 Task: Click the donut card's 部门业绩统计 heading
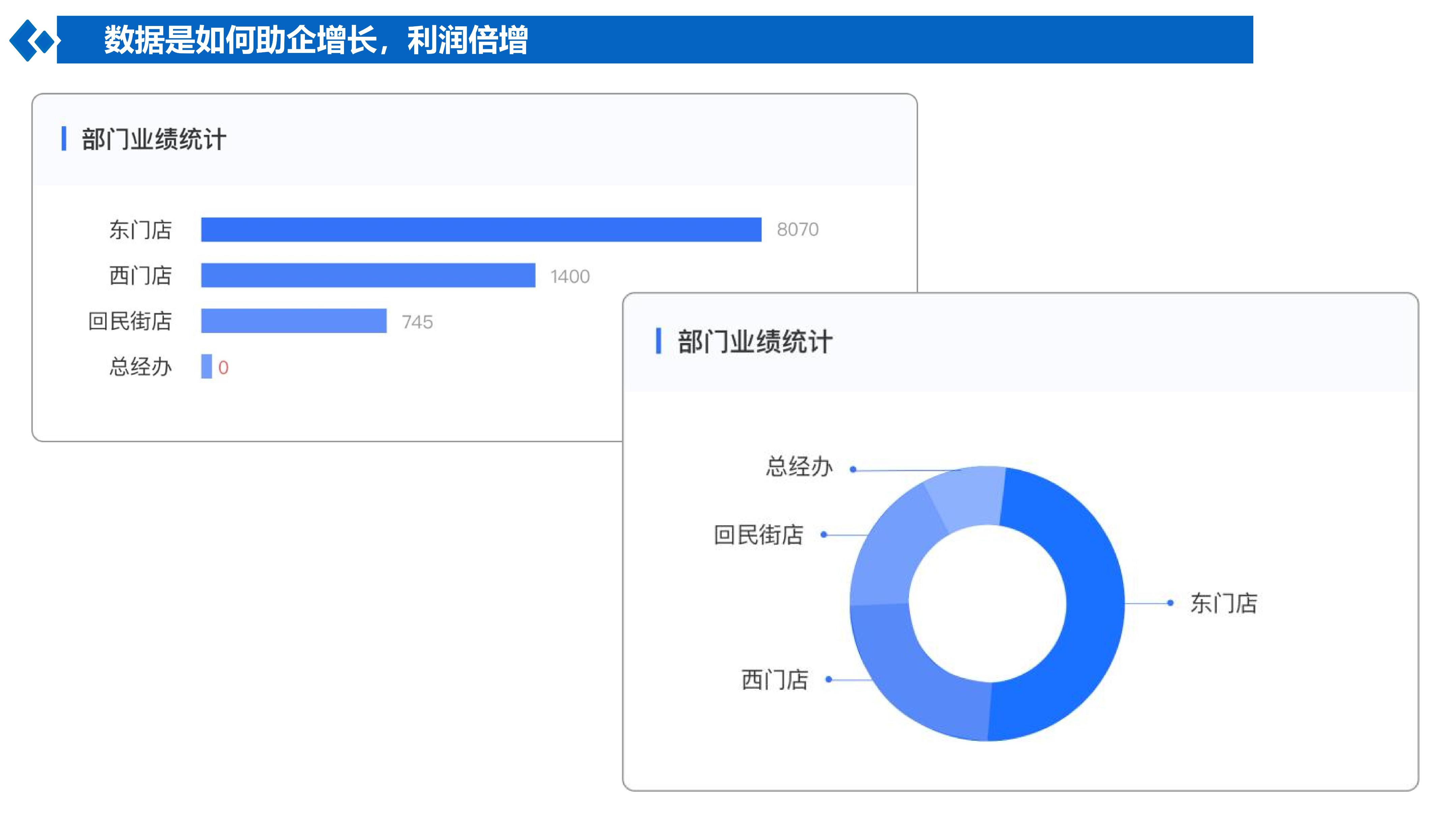[754, 341]
